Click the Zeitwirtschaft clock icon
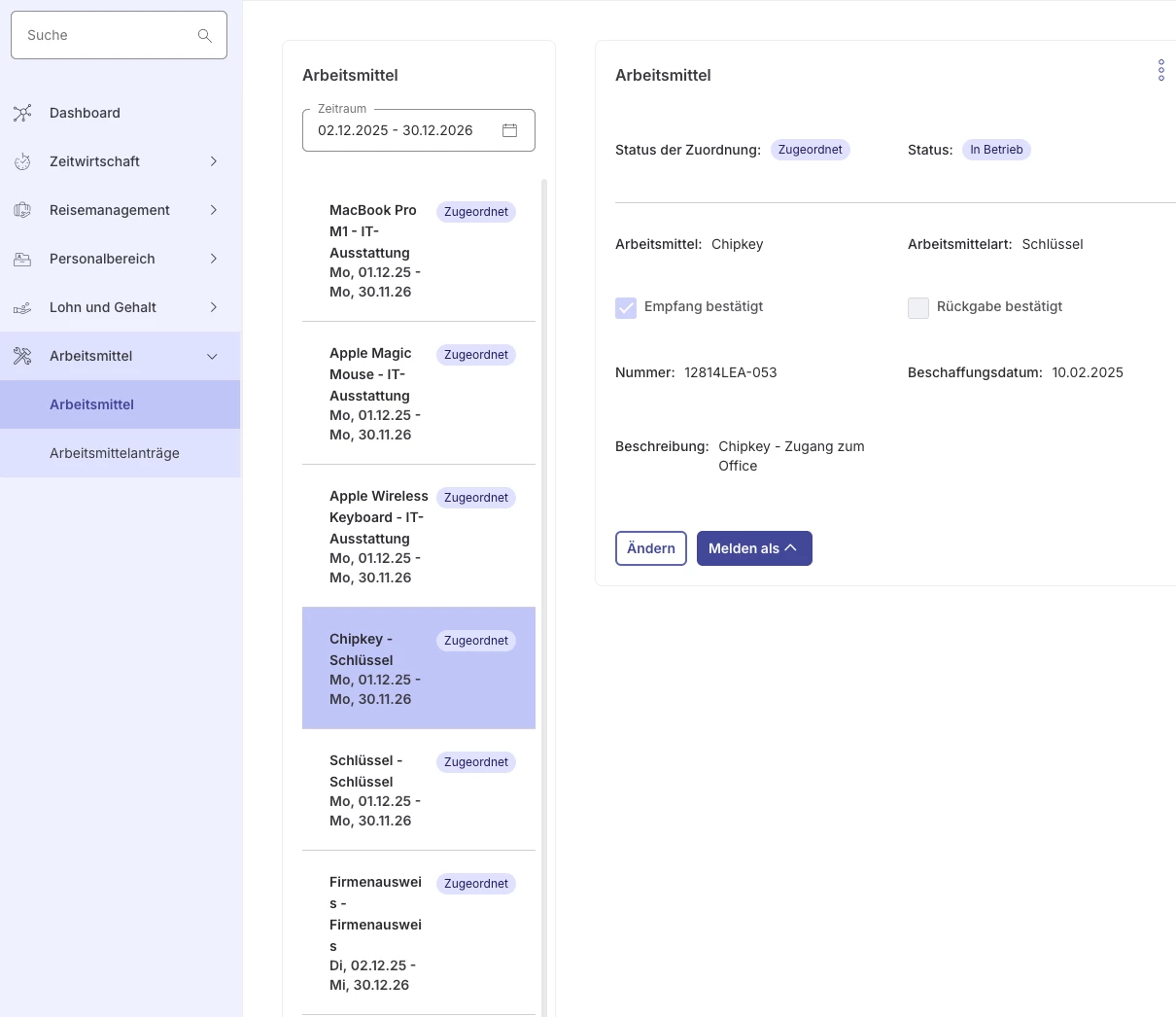 pos(22,161)
